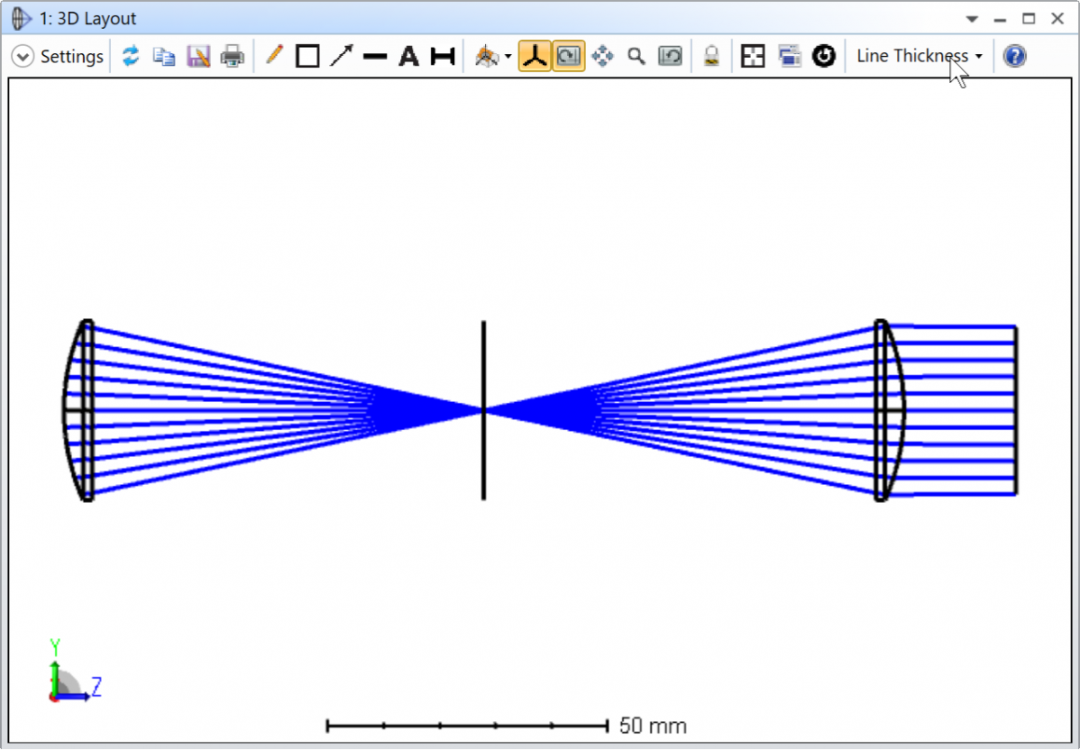Viewport: 1080px width, 750px height.
Task: Expand the Settings panel chevron
Action: (22, 56)
